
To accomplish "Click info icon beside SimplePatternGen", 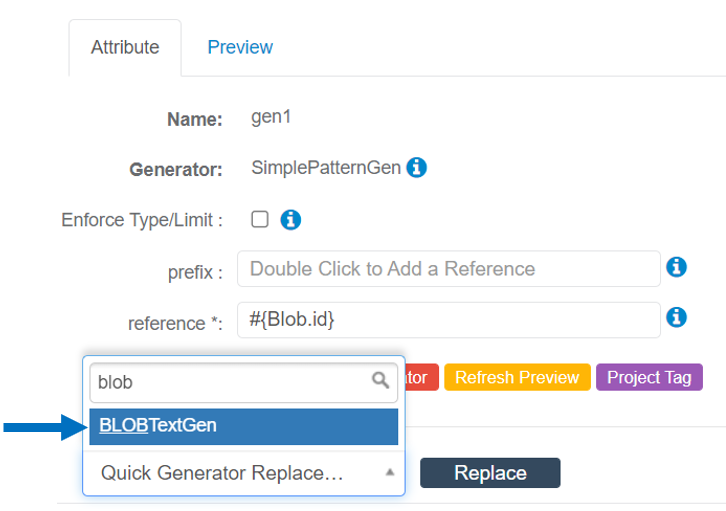I will (x=417, y=168).
